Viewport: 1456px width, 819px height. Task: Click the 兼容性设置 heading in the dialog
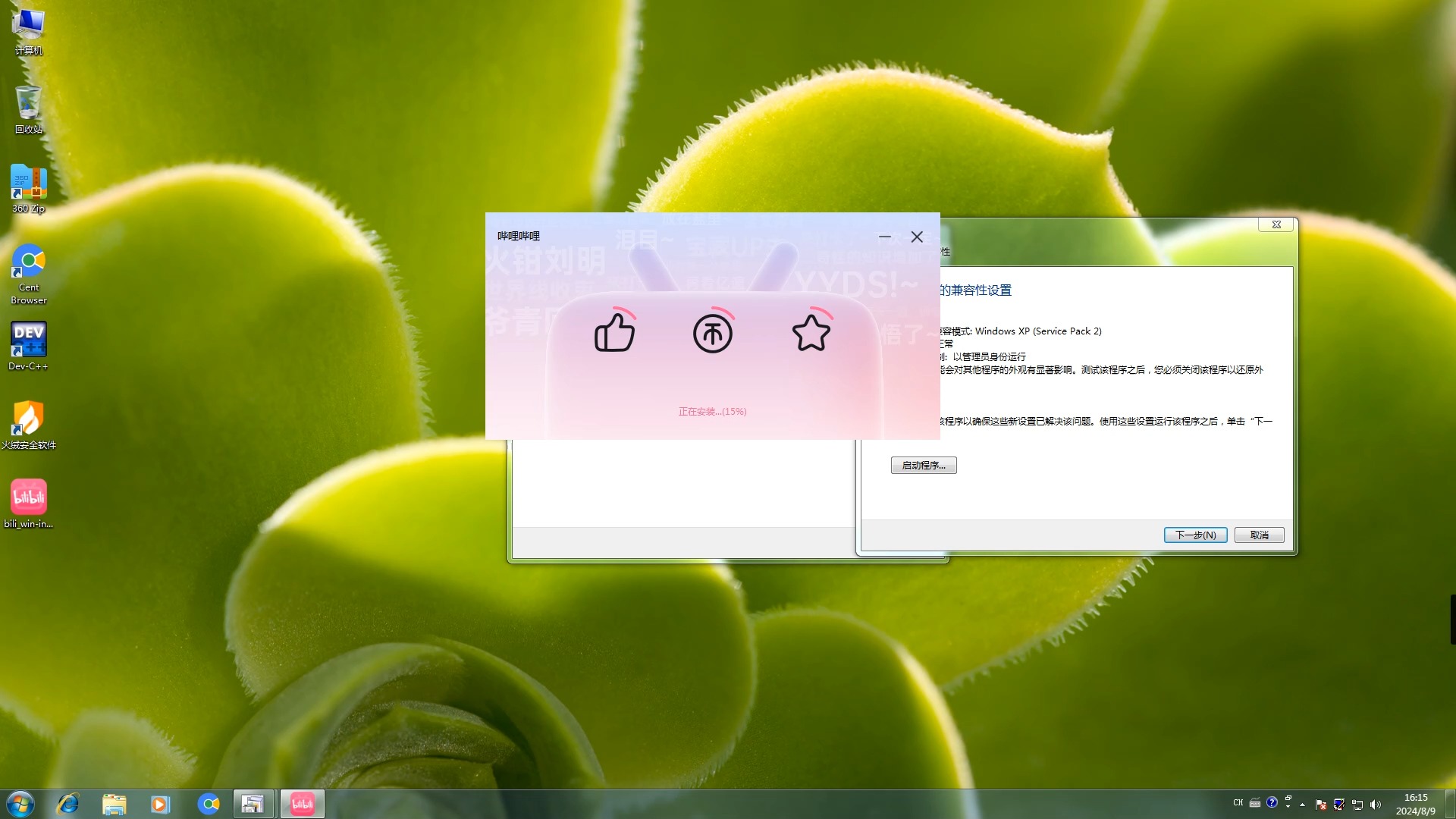pos(981,290)
